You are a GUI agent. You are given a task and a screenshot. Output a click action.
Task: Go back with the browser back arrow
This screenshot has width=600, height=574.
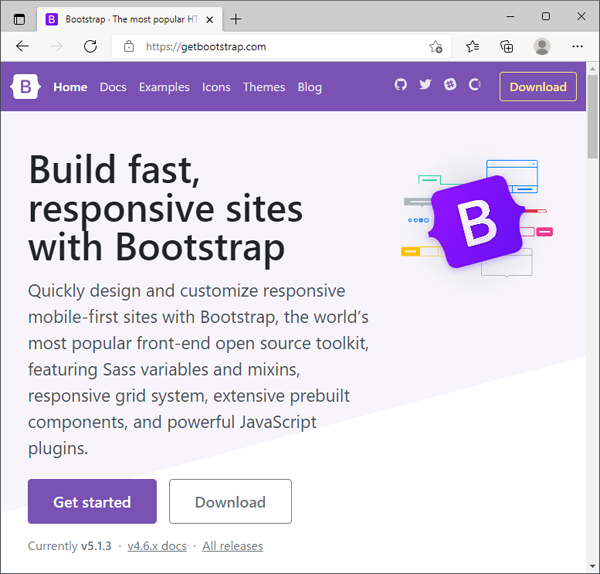(x=23, y=46)
